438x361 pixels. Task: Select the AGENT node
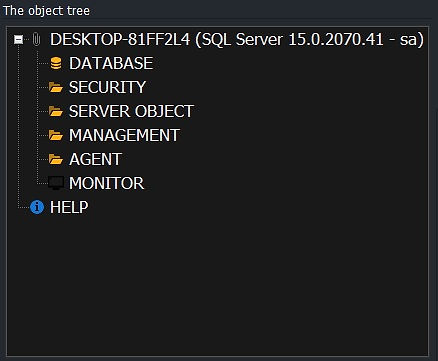click(x=95, y=159)
